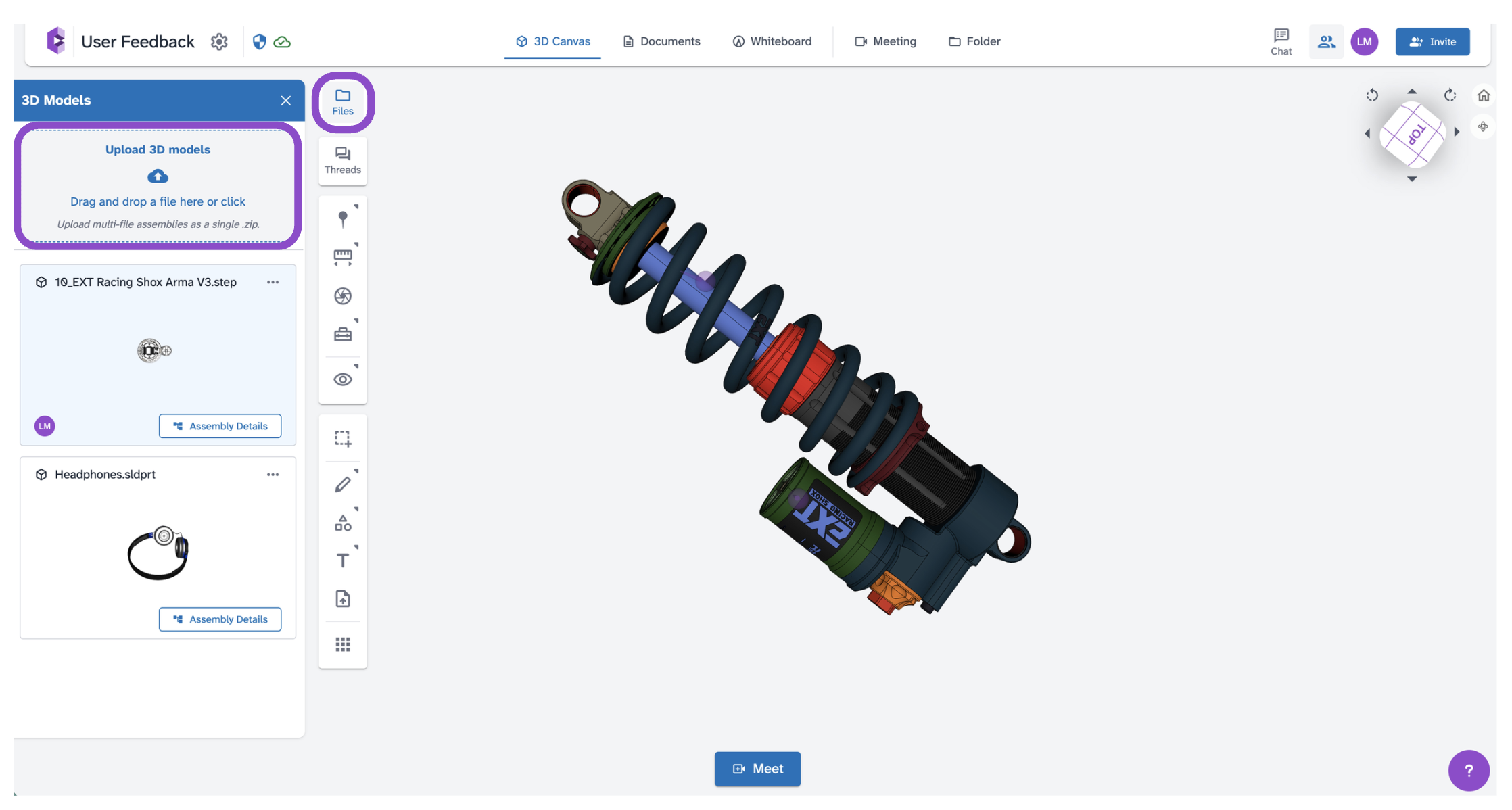The height and width of the screenshot is (810, 1512).
Task: Select the measurement ruler tool
Action: (343, 257)
